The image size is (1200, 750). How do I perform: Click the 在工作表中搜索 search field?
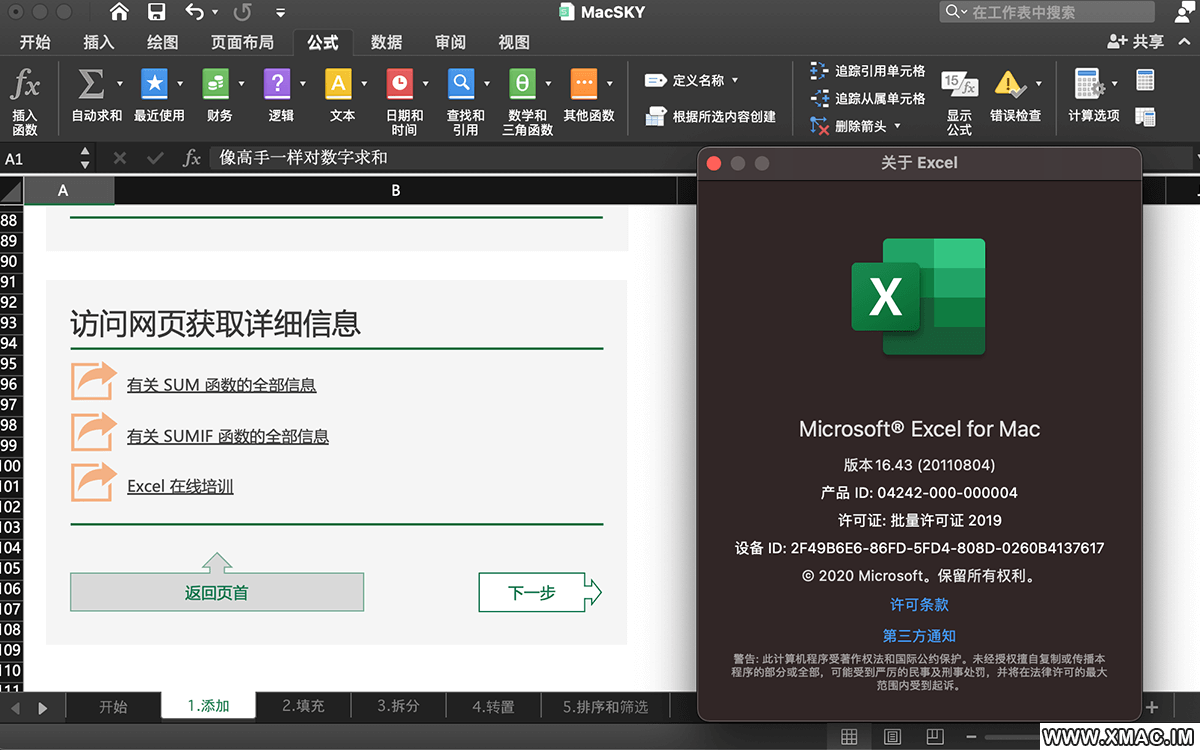[1046, 12]
